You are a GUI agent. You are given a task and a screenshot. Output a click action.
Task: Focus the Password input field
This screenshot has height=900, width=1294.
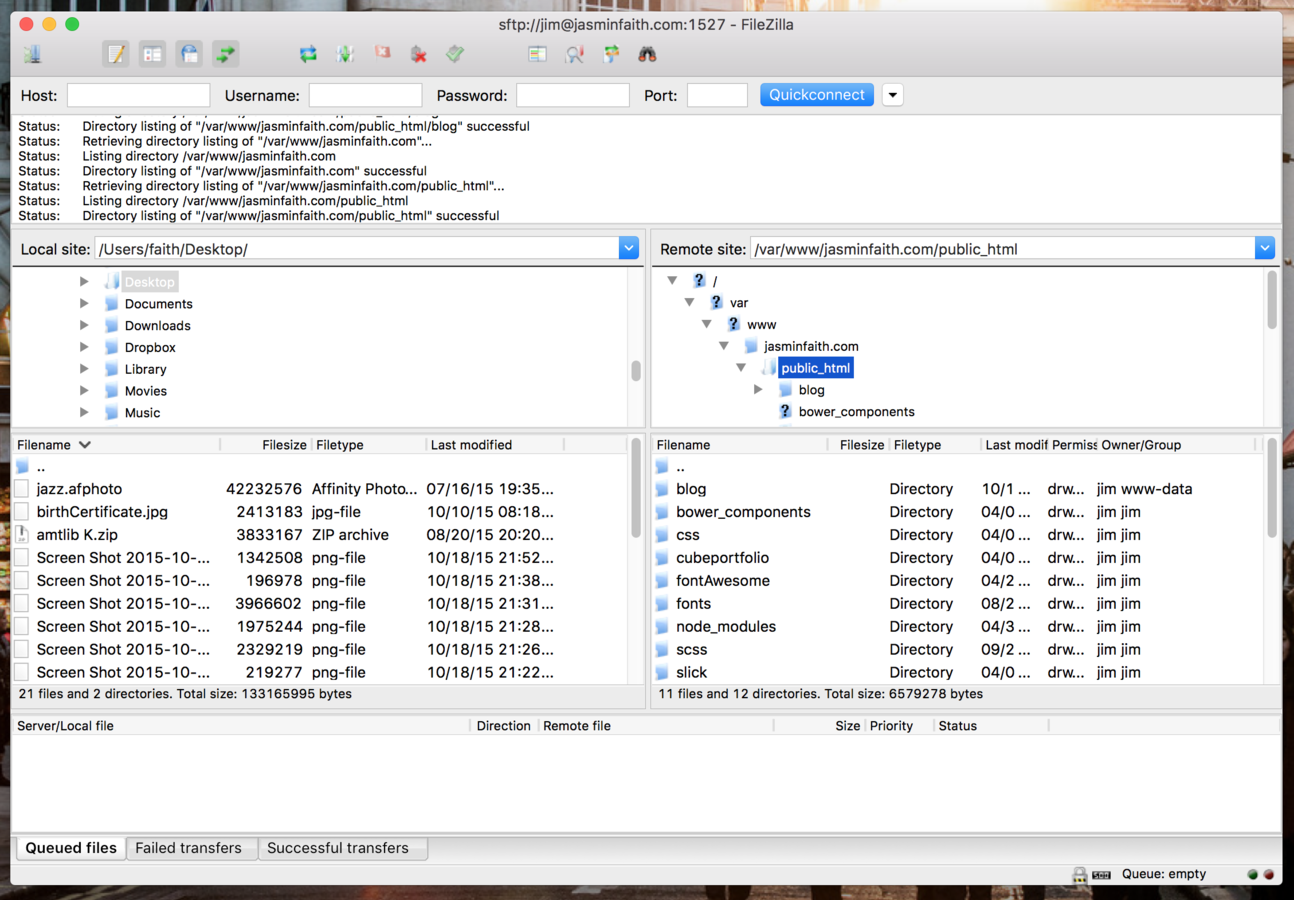pos(573,95)
